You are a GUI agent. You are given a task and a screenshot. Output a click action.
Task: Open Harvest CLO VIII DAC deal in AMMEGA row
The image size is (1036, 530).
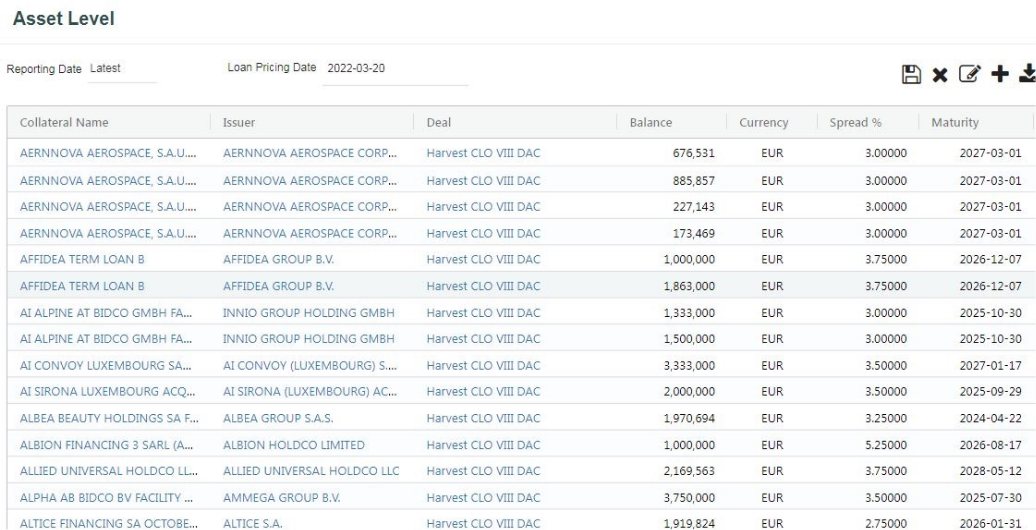tap(483, 498)
